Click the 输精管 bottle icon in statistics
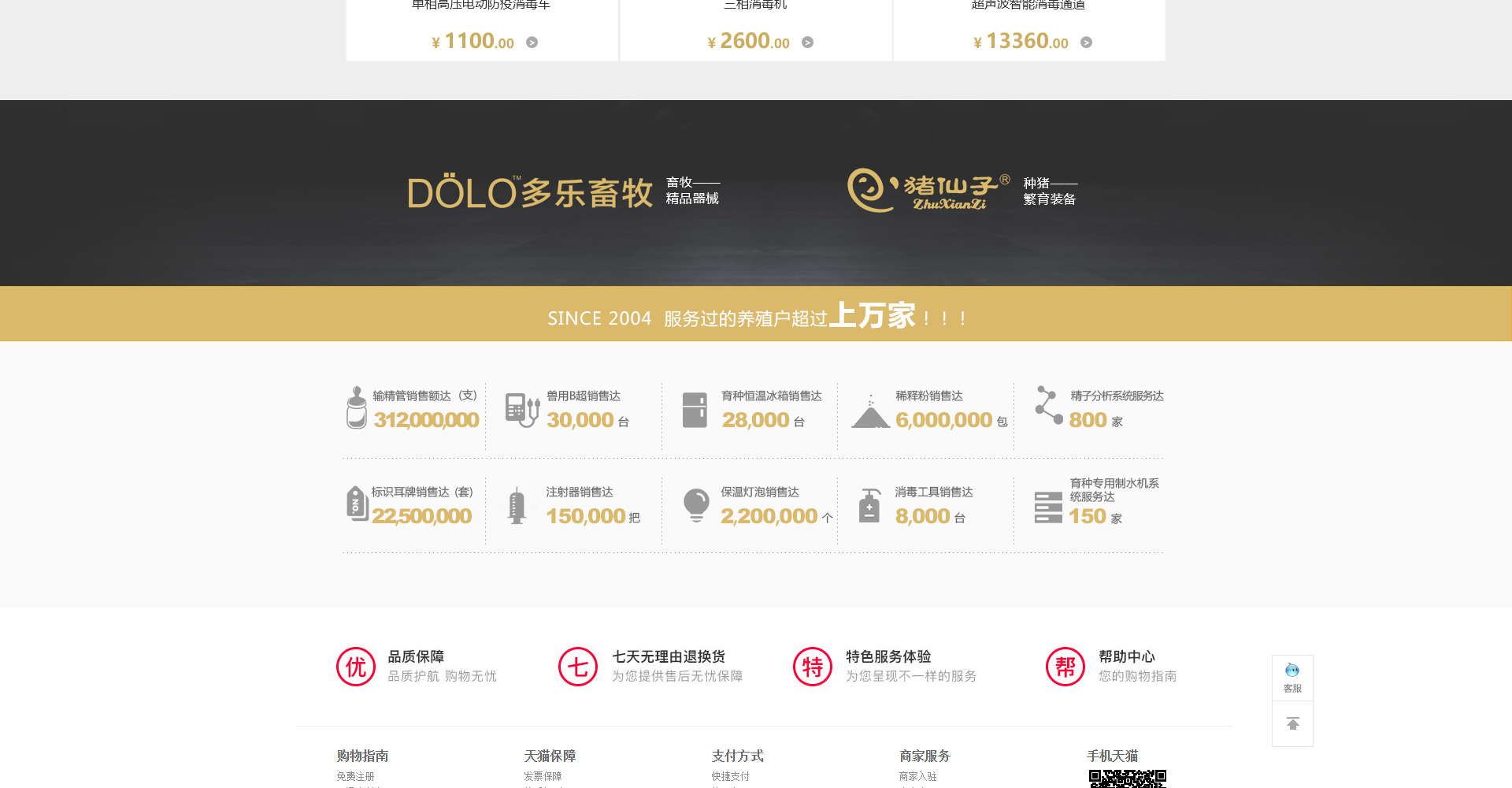The width and height of the screenshot is (1512, 788). (x=357, y=407)
